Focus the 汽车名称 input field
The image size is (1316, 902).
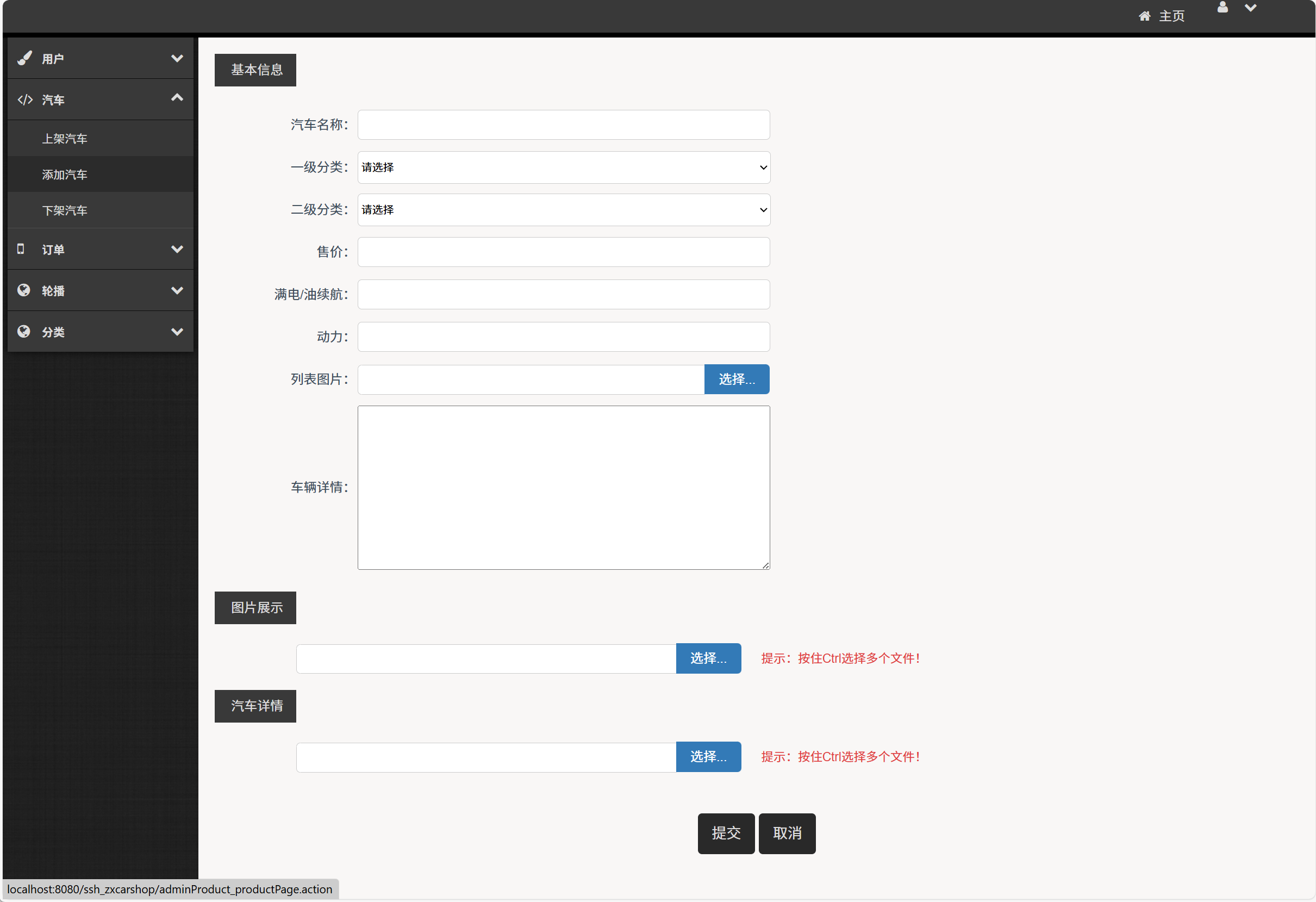point(564,125)
